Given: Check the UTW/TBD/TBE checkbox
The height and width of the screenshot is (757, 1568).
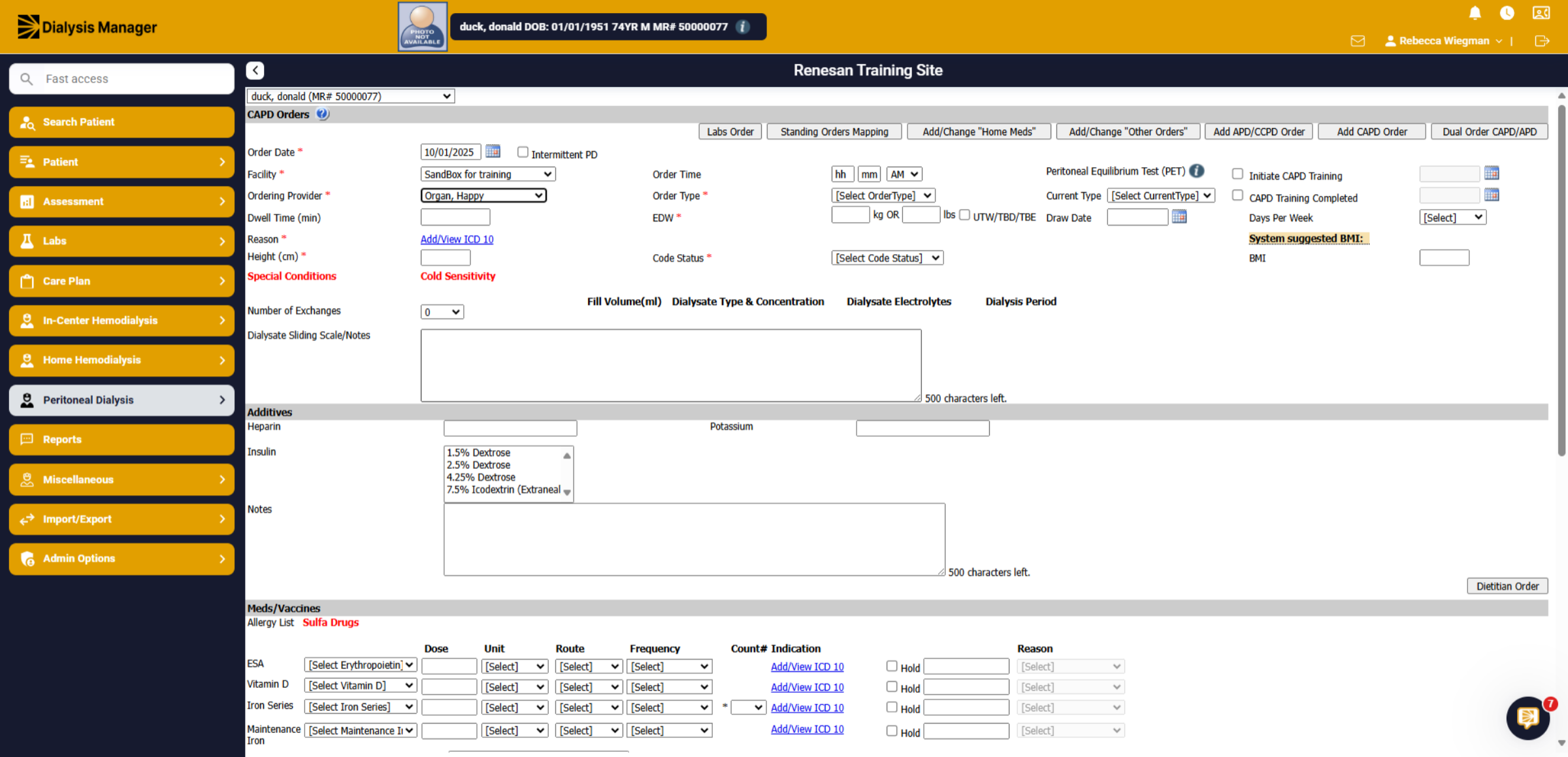Looking at the screenshot, I should pyautogui.click(x=964, y=215).
